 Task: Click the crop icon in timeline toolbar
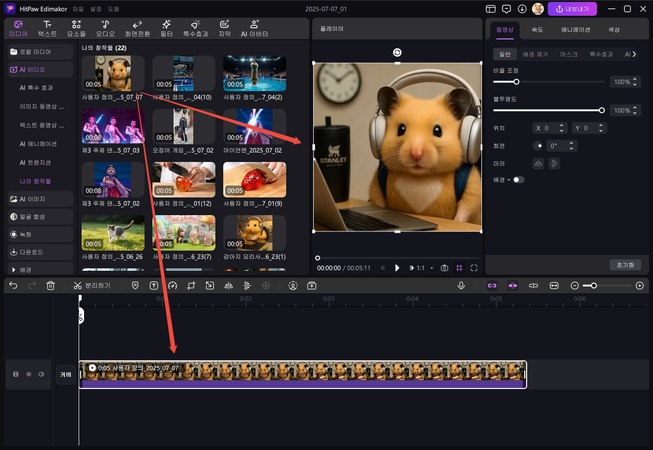pos(191,286)
